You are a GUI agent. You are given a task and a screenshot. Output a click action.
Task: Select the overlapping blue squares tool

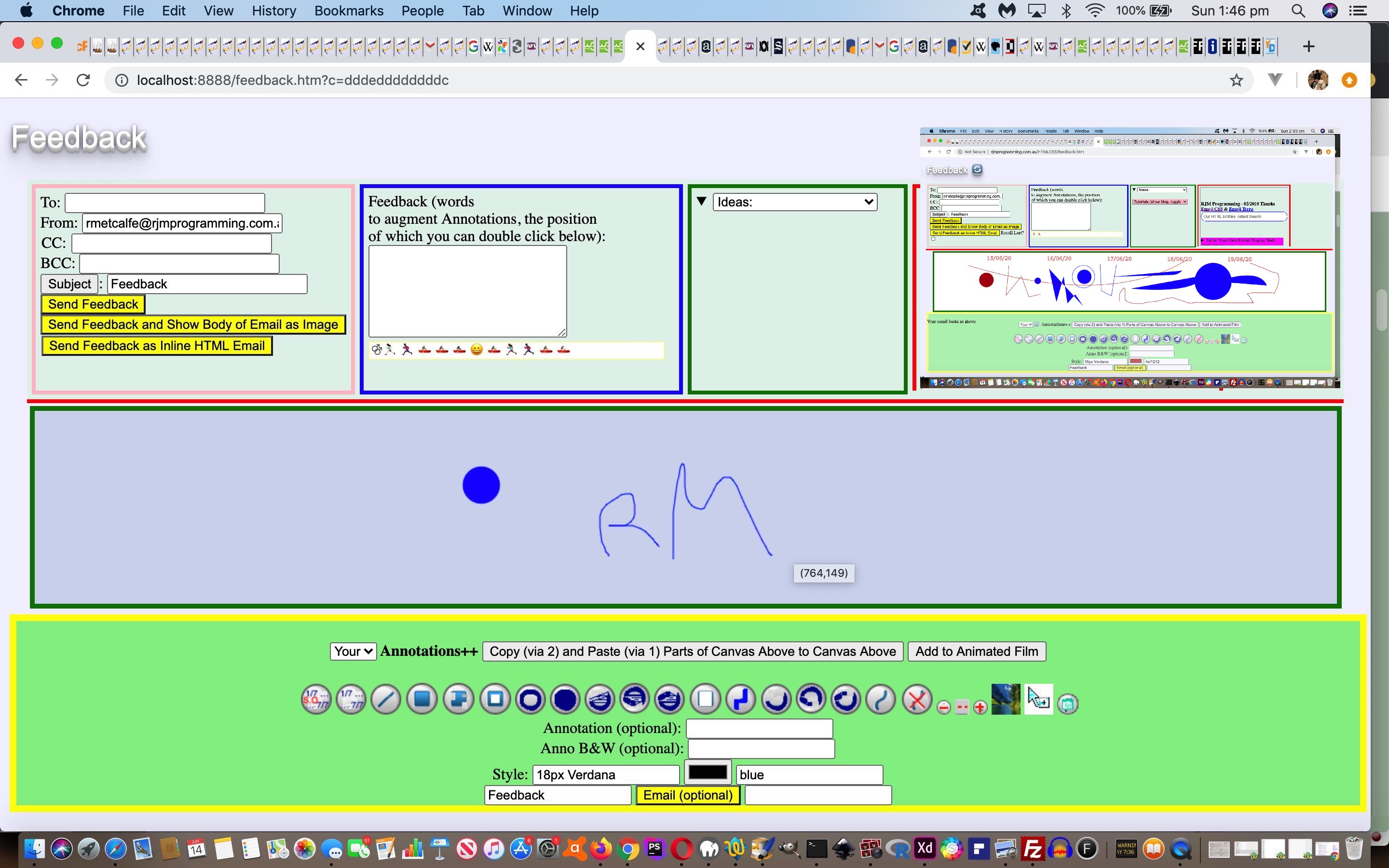point(458,699)
